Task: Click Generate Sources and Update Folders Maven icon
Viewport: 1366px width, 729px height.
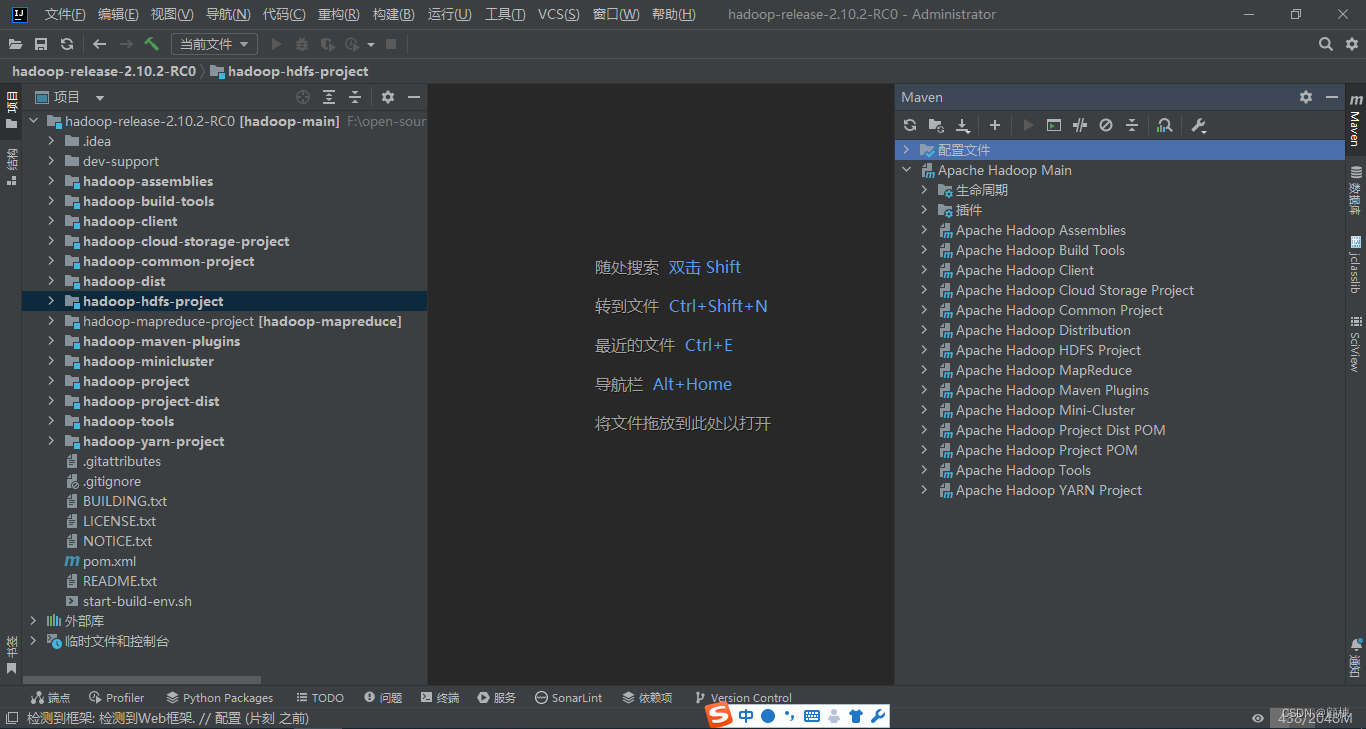Action: [936, 125]
